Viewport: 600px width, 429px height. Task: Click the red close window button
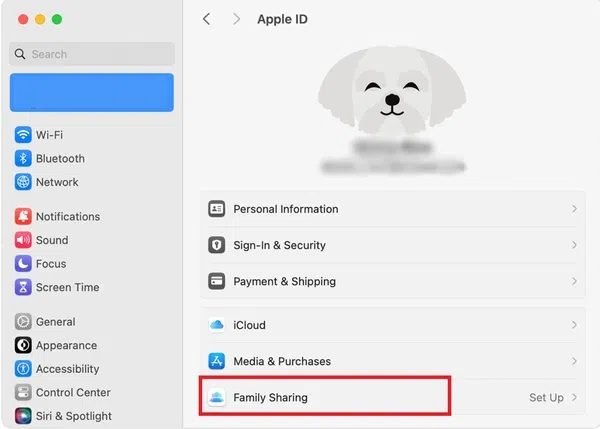click(23, 19)
